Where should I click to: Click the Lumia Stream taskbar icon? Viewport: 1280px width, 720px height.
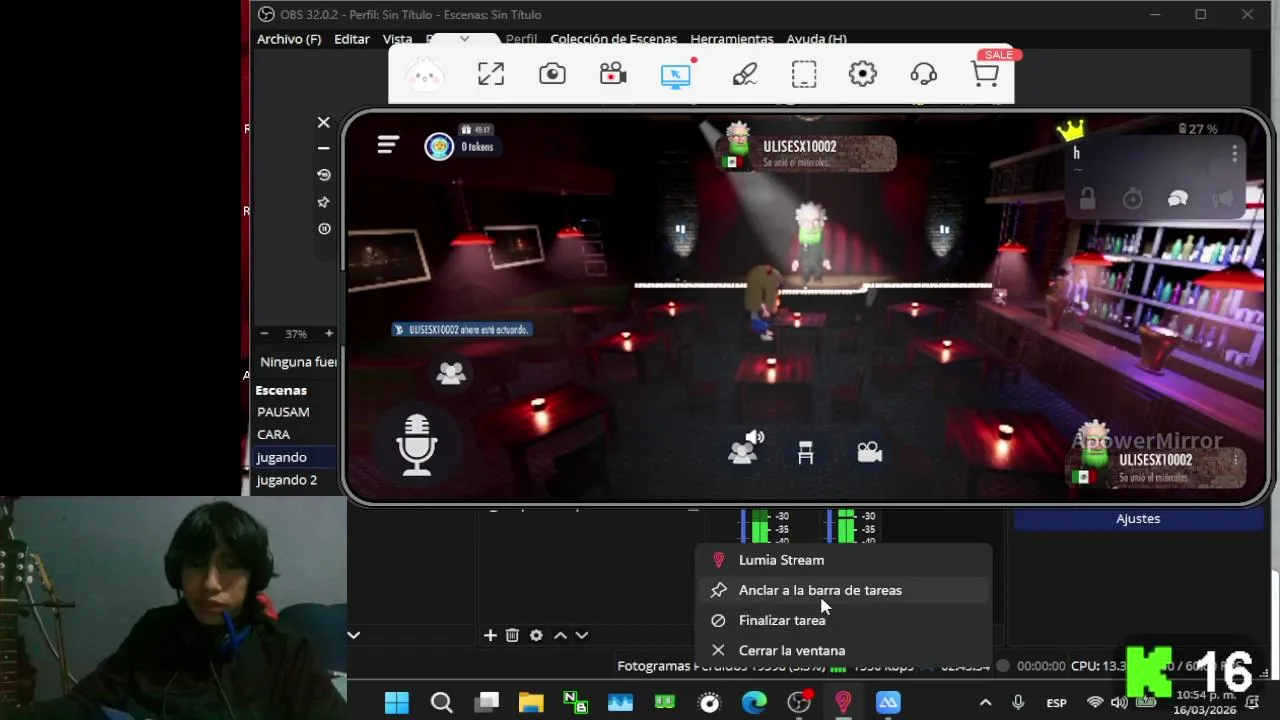(x=843, y=702)
